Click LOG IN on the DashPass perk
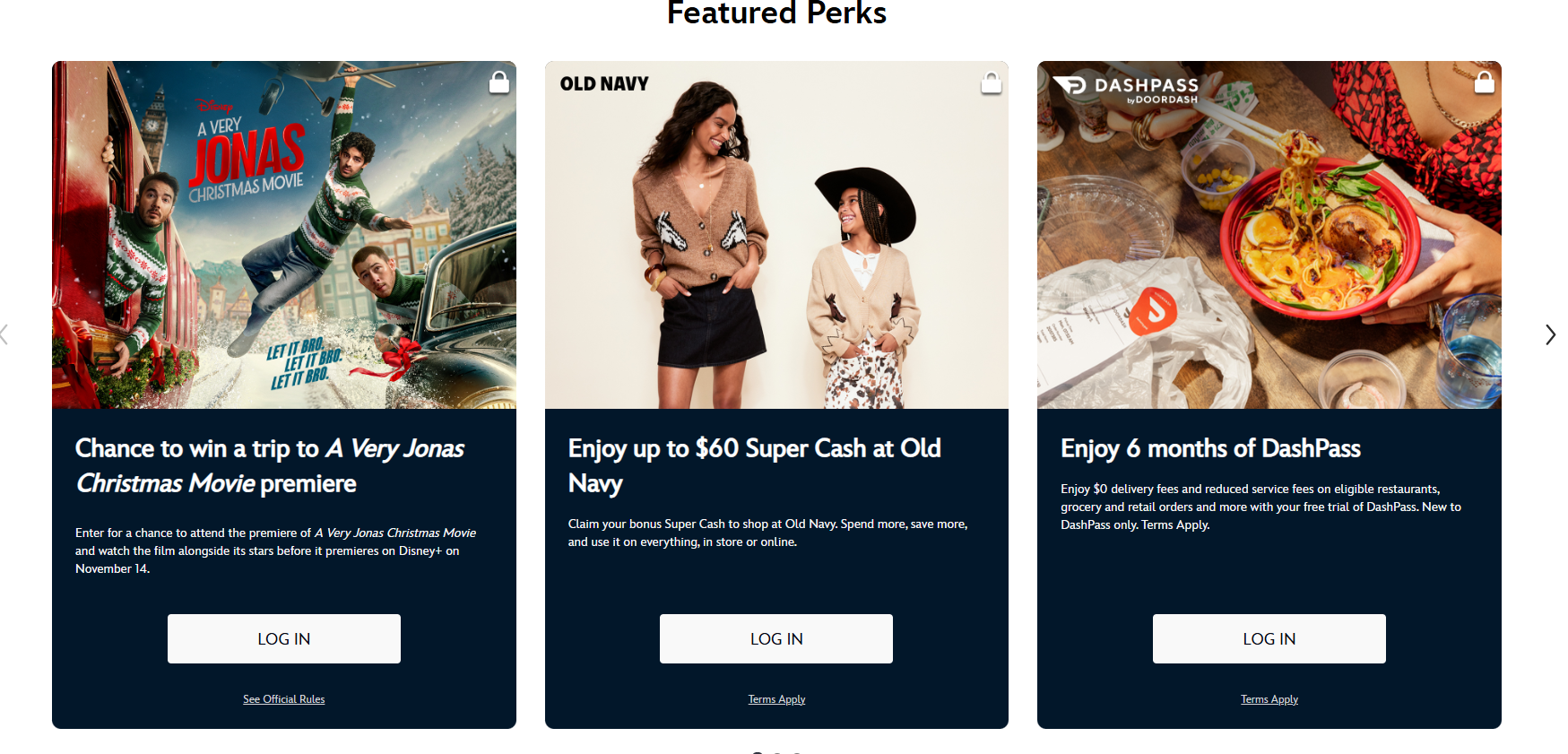Image resolution: width=1568 pixels, height=754 pixels. pyautogui.click(x=1269, y=638)
